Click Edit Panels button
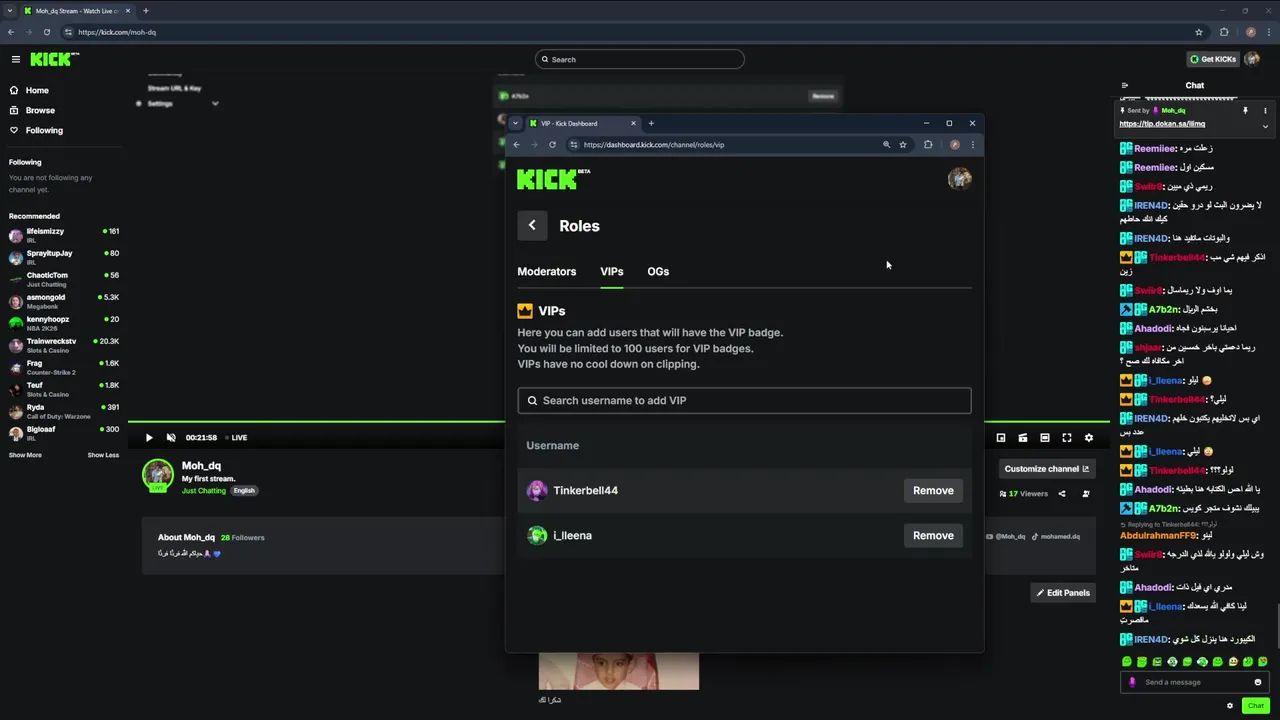 pyautogui.click(x=1063, y=593)
